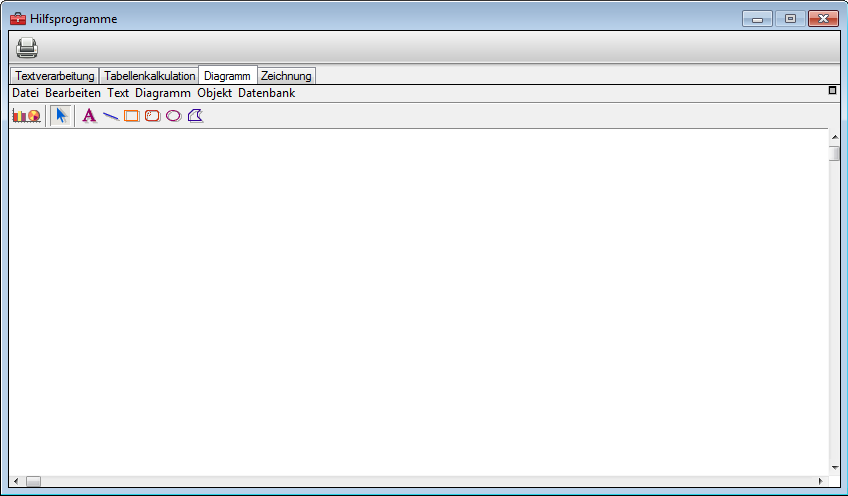Select the orange rectangle tool
The width and height of the screenshot is (848, 496).
tap(131, 116)
